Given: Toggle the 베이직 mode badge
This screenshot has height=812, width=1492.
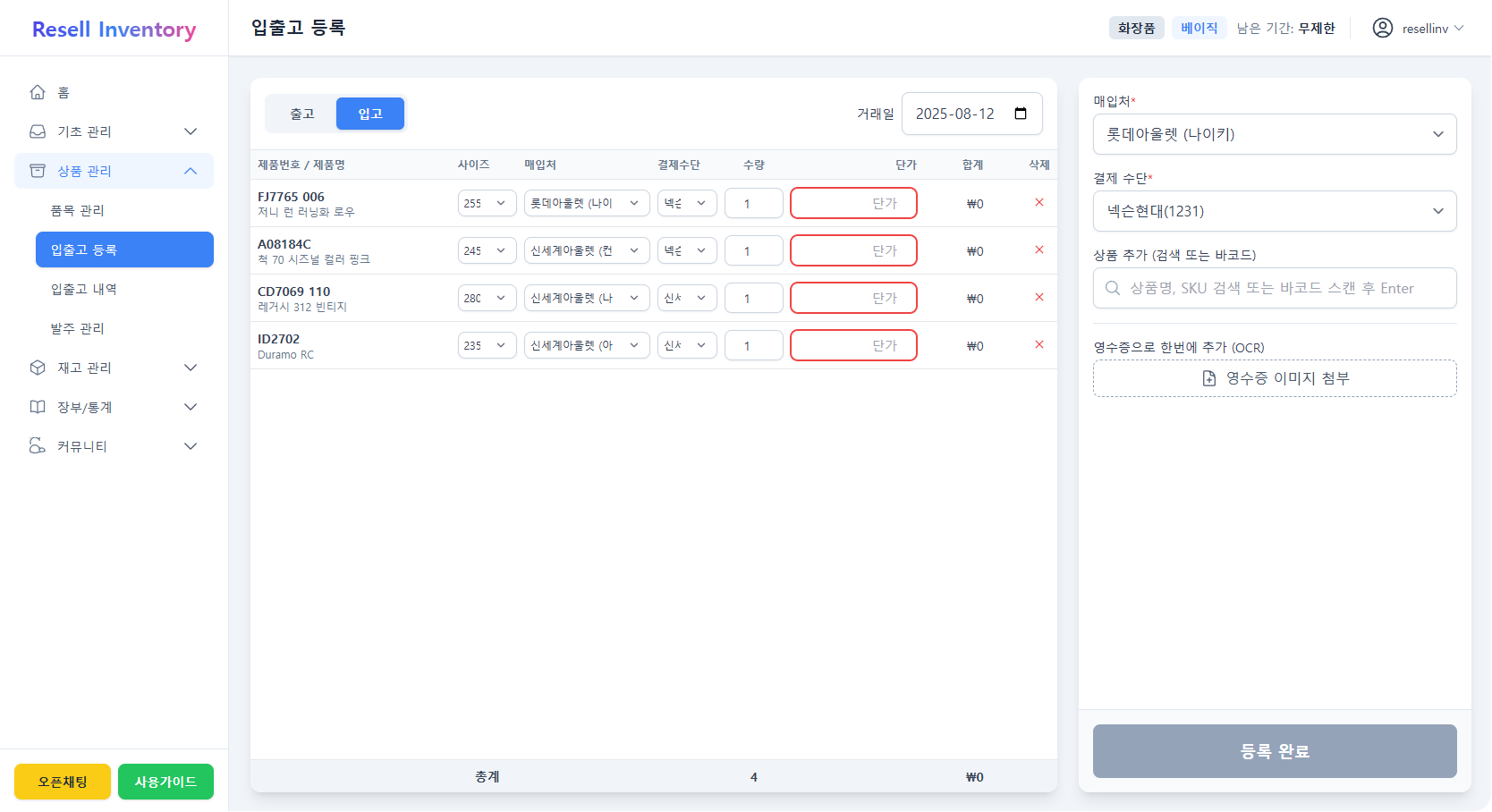Looking at the screenshot, I should click(1199, 28).
